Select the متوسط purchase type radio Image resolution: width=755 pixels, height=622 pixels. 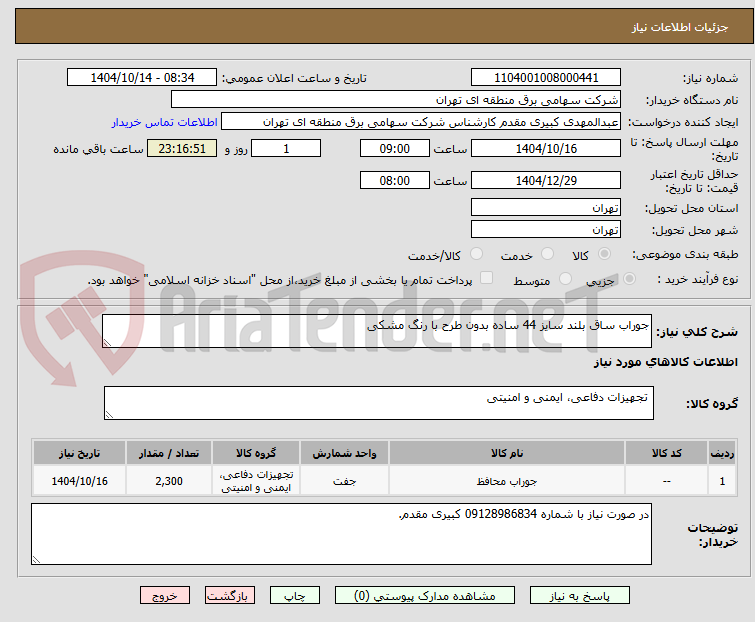coord(565,279)
